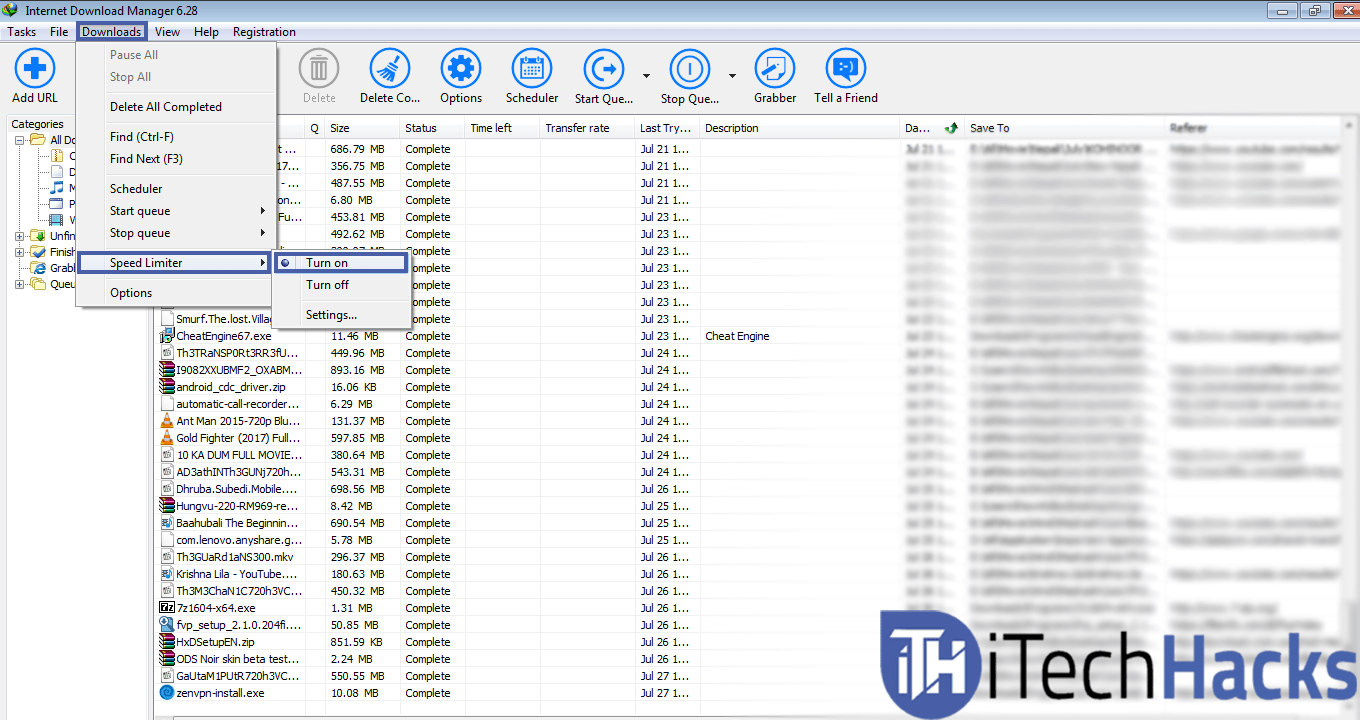Click the Delete Completed broom icon
The height and width of the screenshot is (720, 1360).
coord(390,70)
